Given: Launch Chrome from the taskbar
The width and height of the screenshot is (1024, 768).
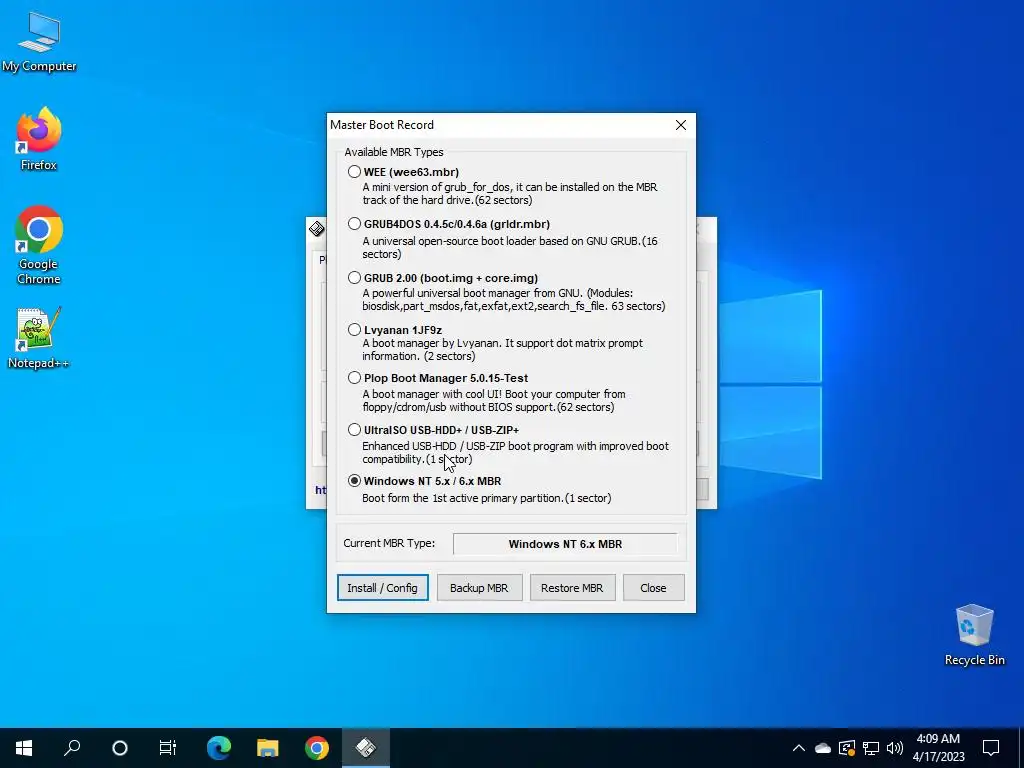Looking at the screenshot, I should pyautogui.click(x=317, y=748).
